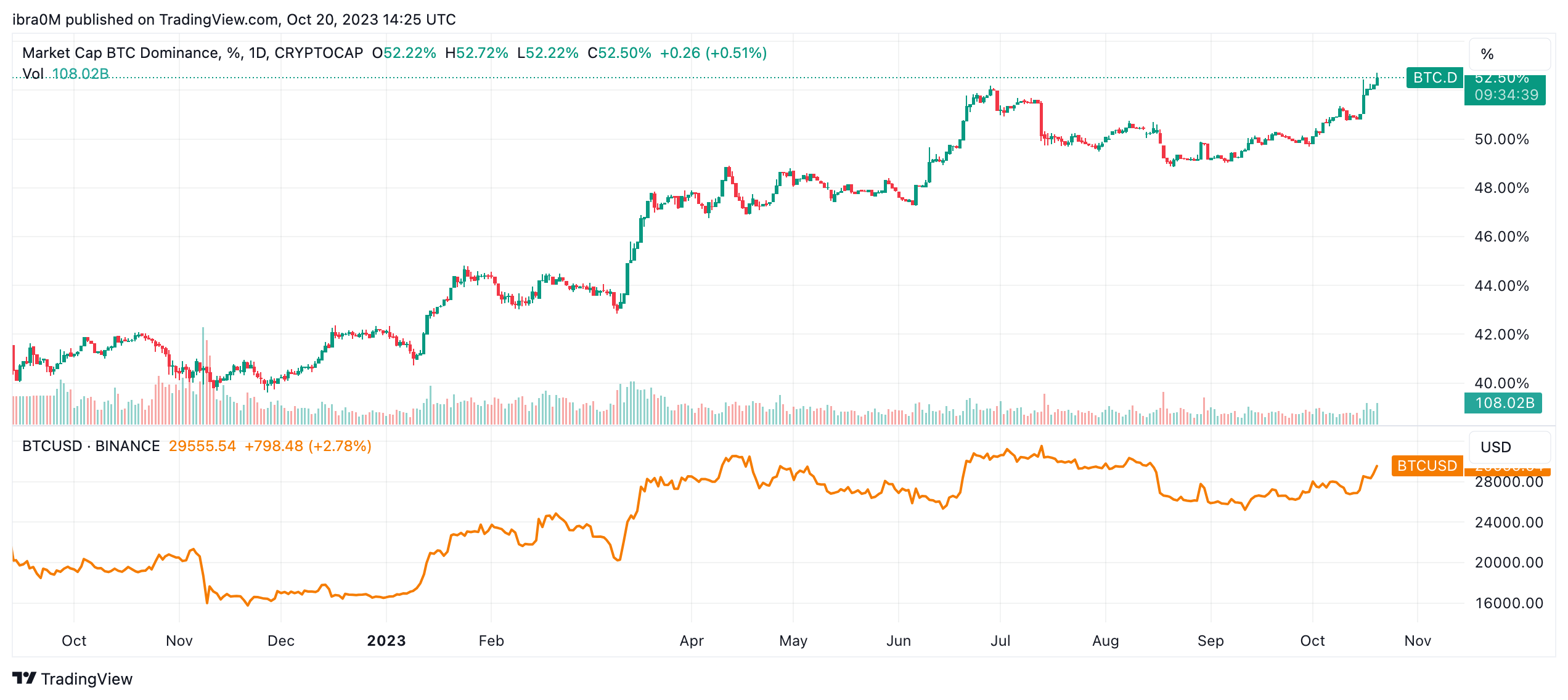Screen dimensions: 1568x700
Task: Click the orange BTCUSD series tag
Action: point(1426,466)
